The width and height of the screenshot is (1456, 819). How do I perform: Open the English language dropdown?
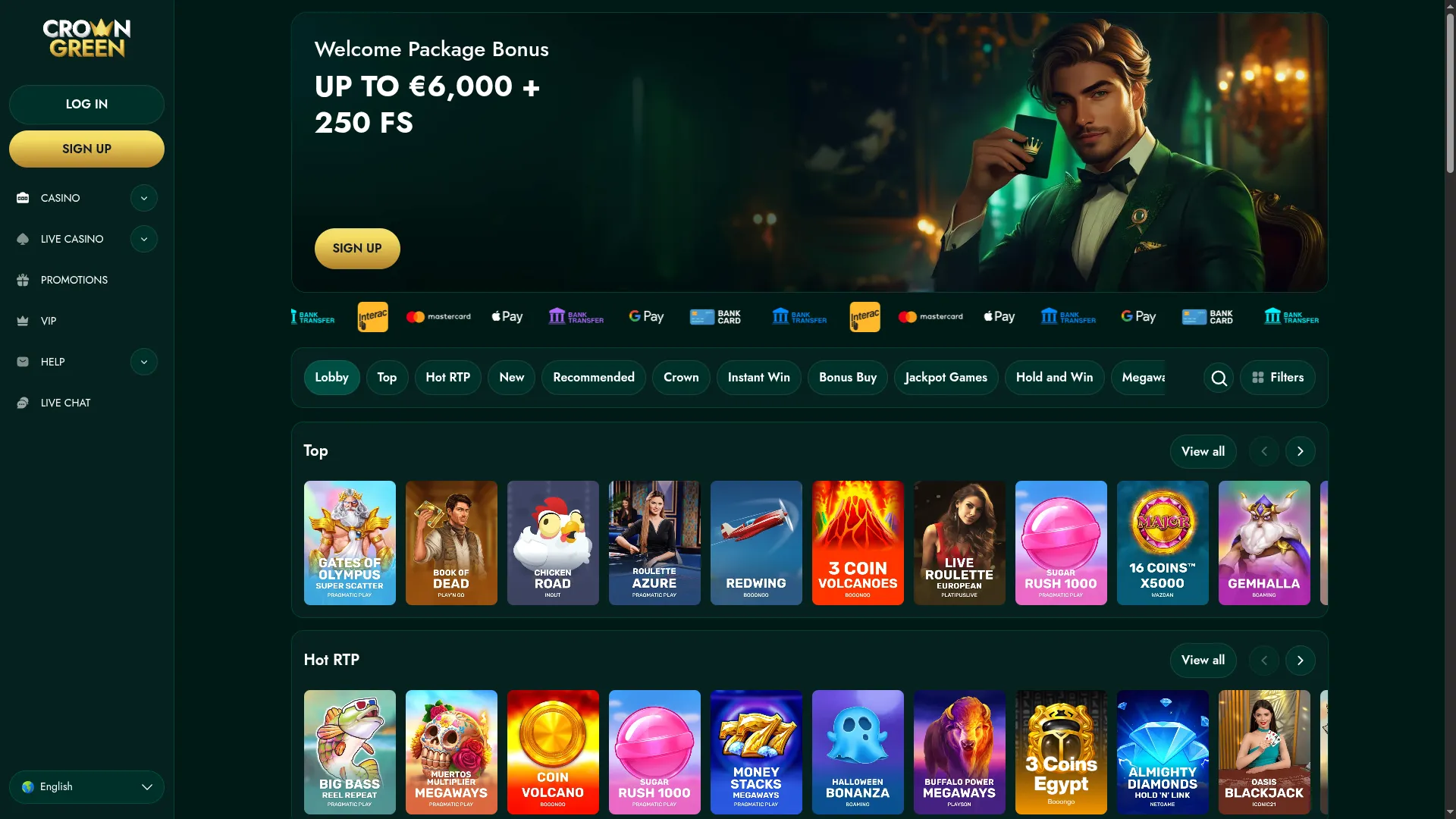click(86, 787)
